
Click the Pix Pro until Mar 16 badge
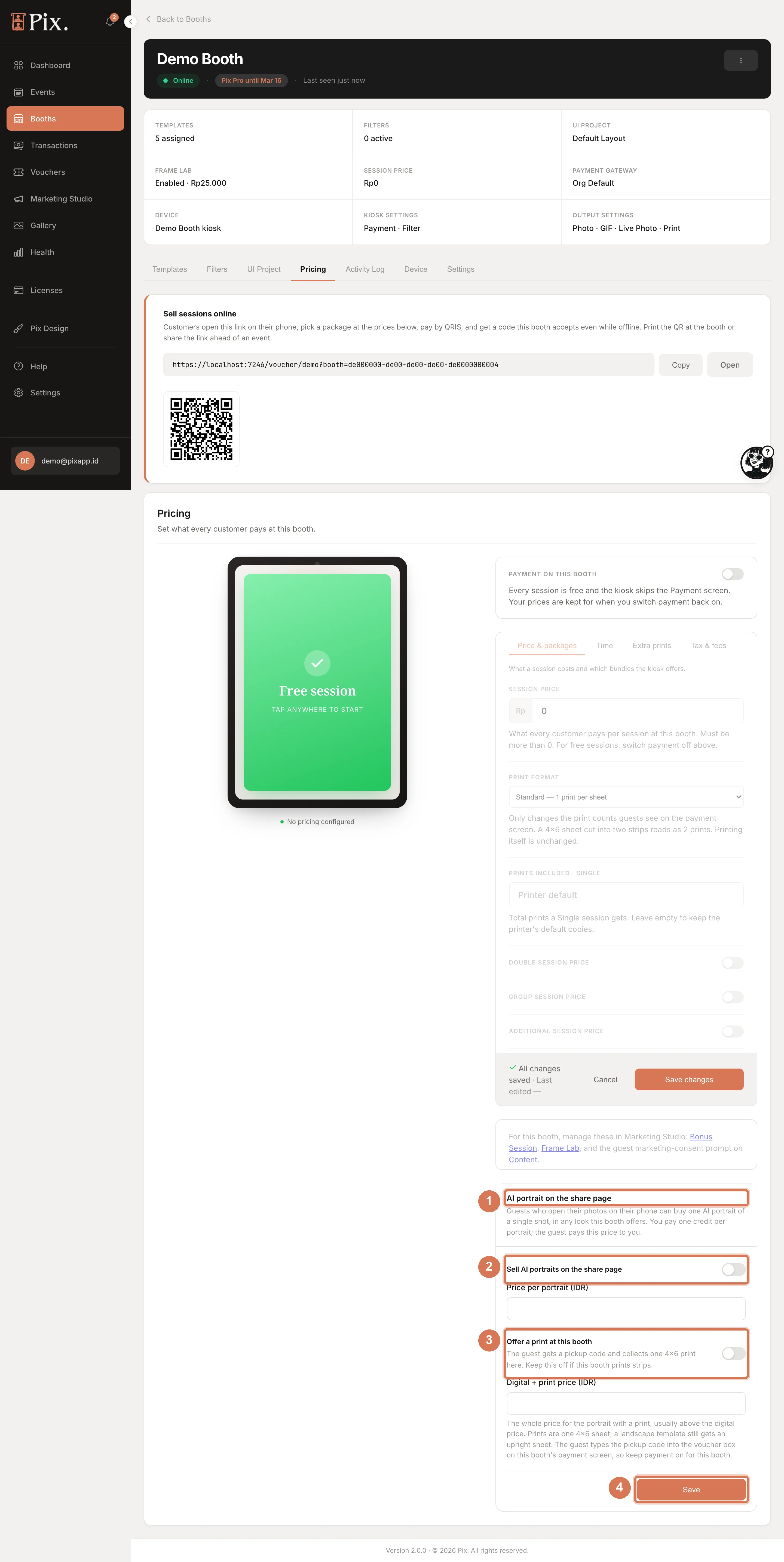click(251, 81)
